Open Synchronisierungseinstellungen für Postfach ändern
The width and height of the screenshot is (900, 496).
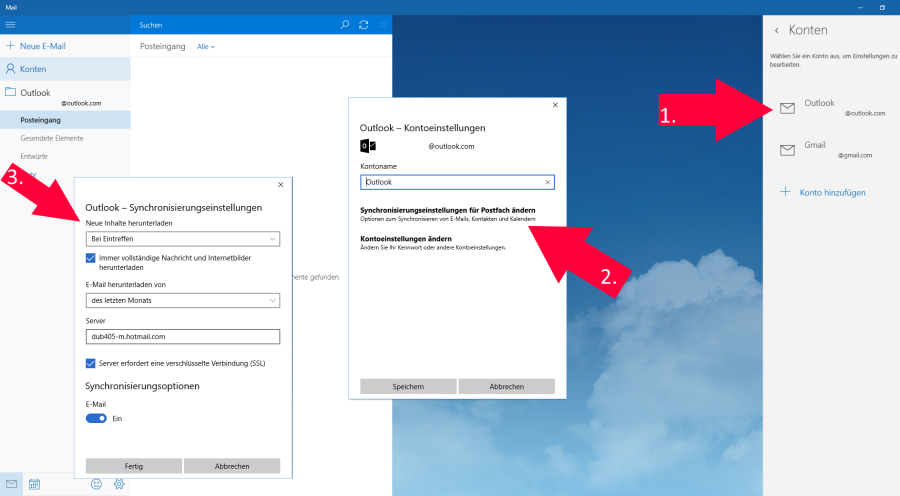point(448,214)
